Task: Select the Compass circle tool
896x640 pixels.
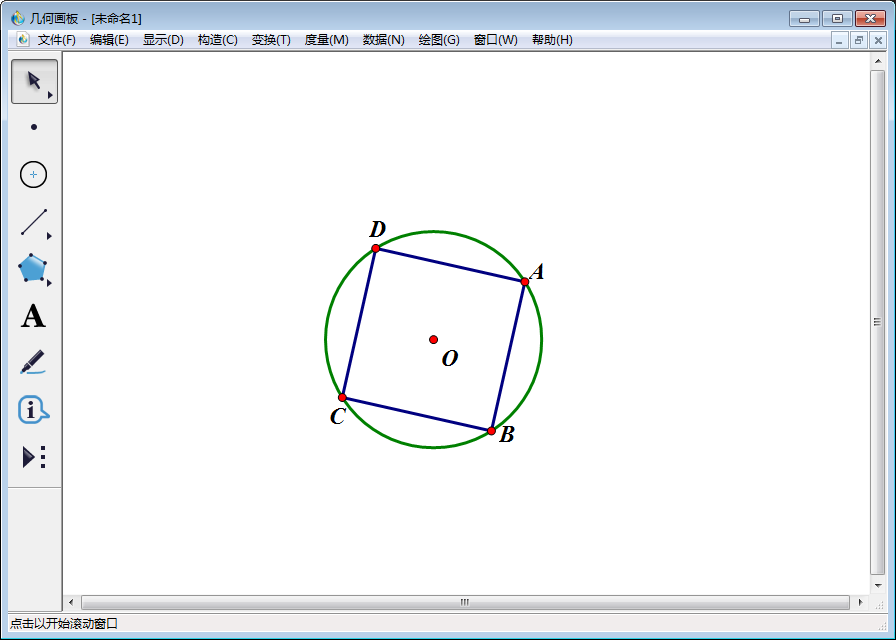Action: (x=34, y=174)
